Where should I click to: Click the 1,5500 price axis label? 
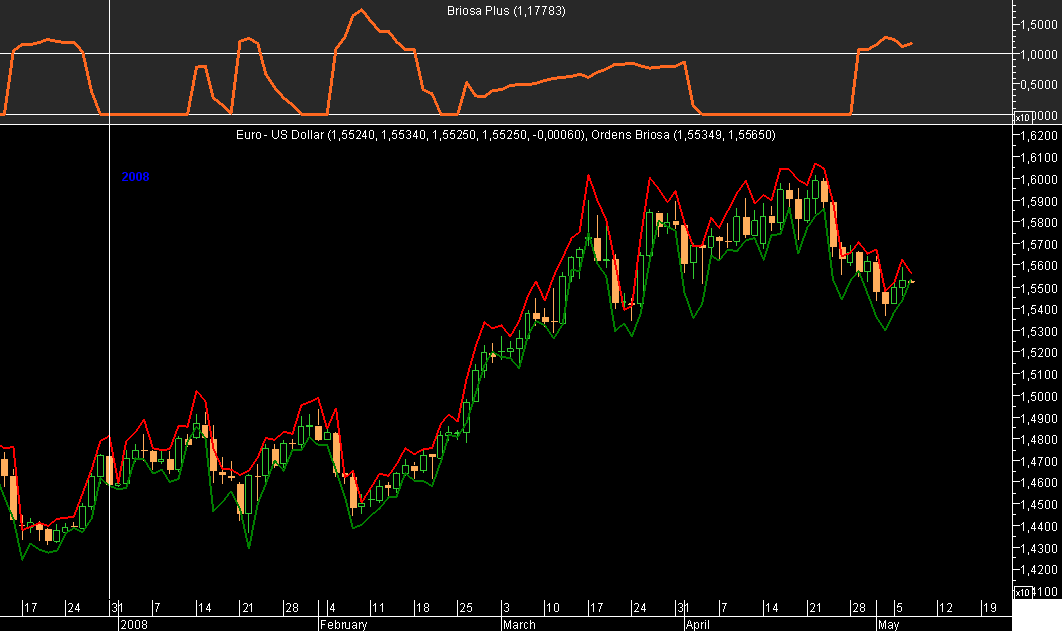point(1038,288)
